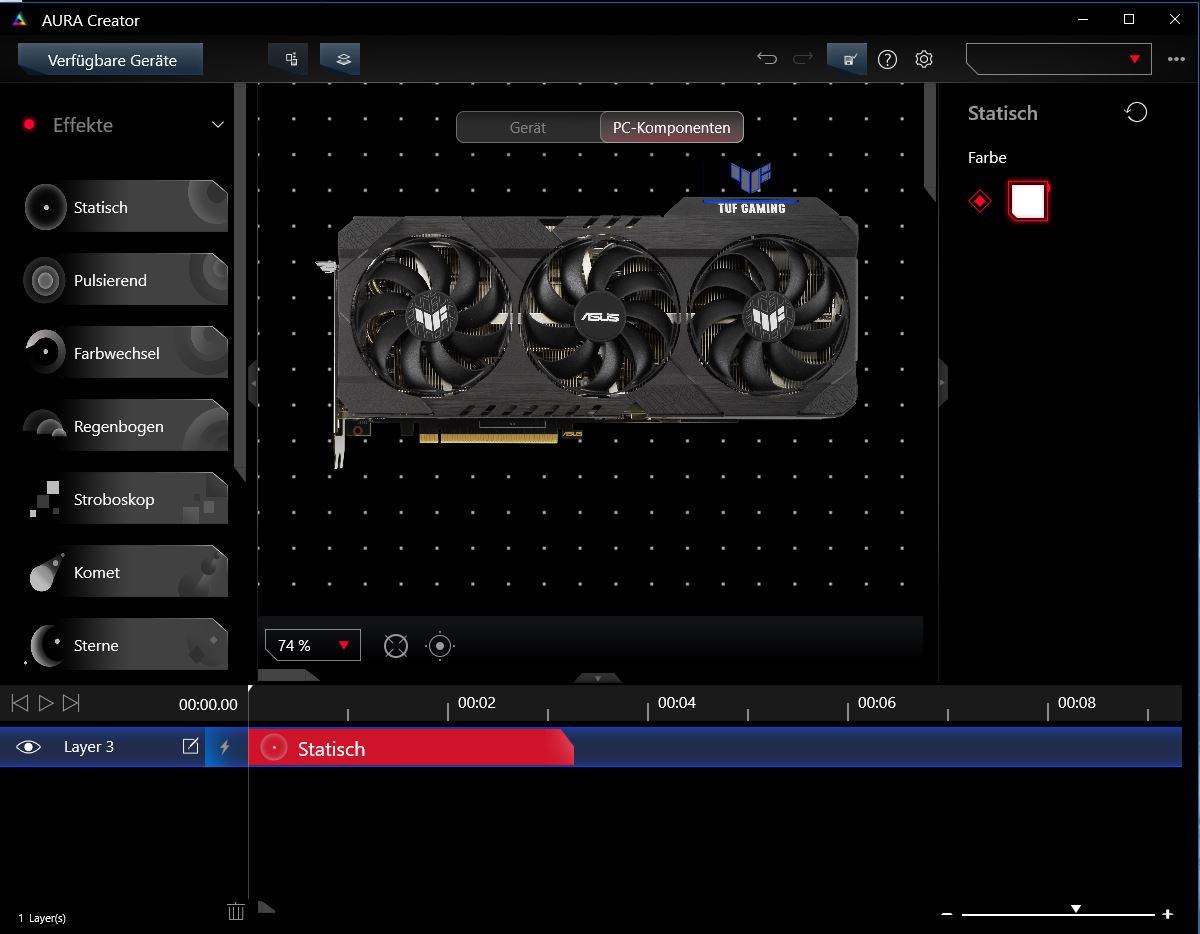This screenshot has height=934, width=1200.
Task: Click the effects list scrollbar
Action: coord(240,283)
